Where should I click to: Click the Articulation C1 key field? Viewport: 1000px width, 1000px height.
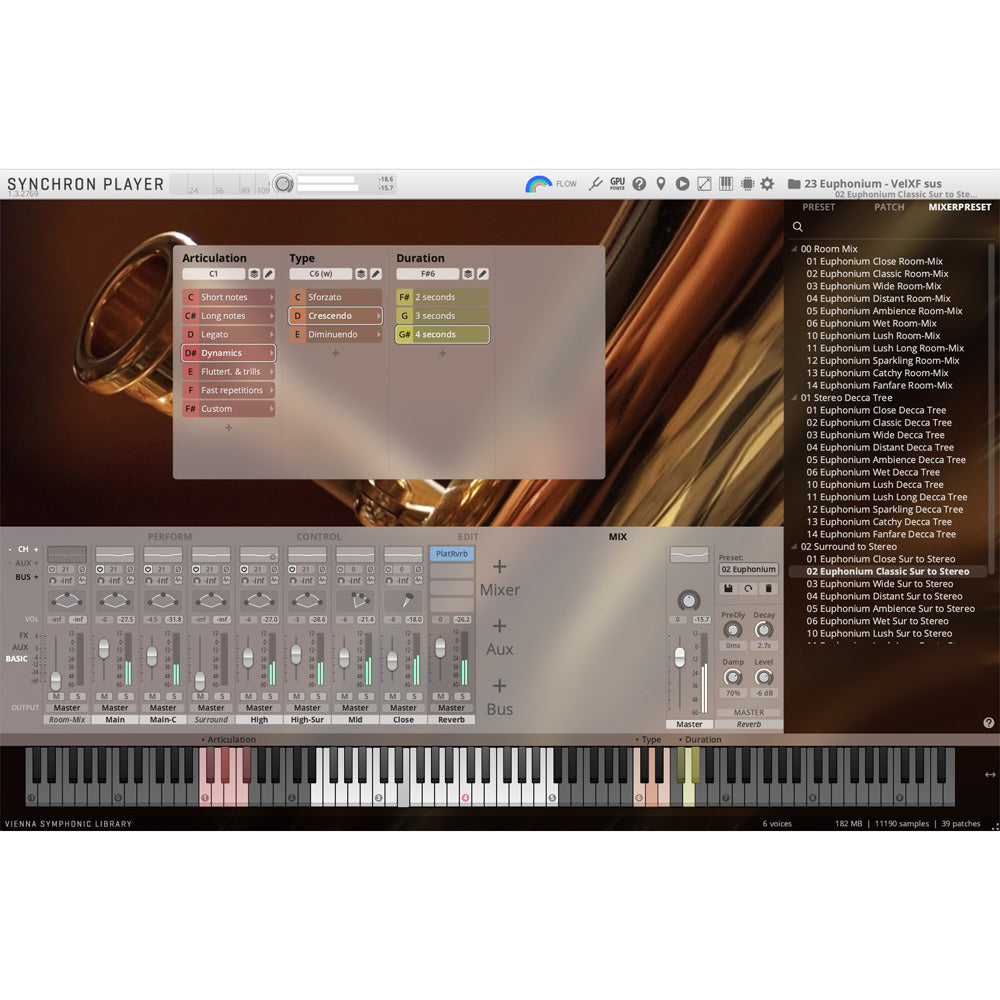pos(214,274)
